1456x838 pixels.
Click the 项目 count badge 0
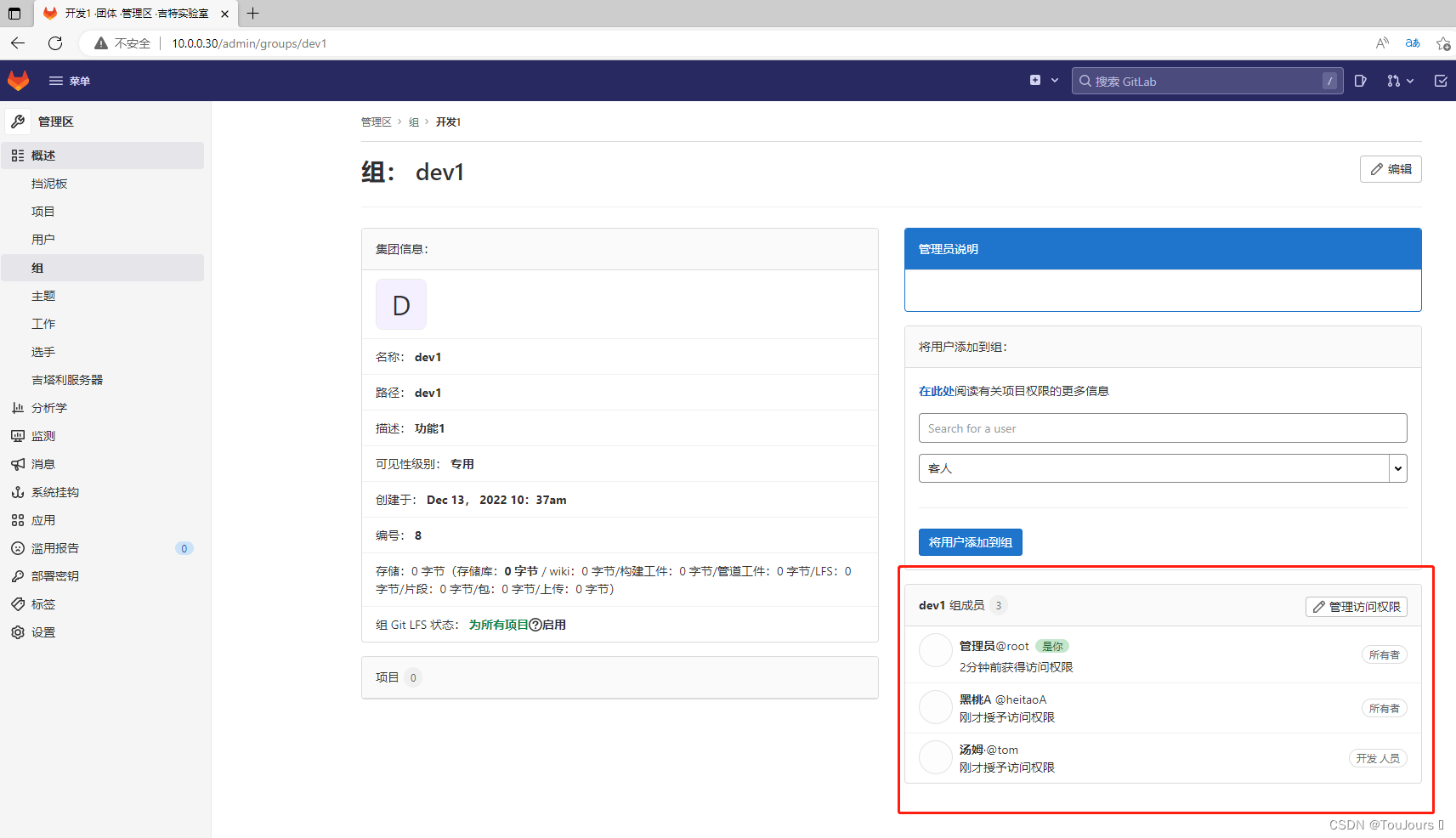(x=413, y=677)
